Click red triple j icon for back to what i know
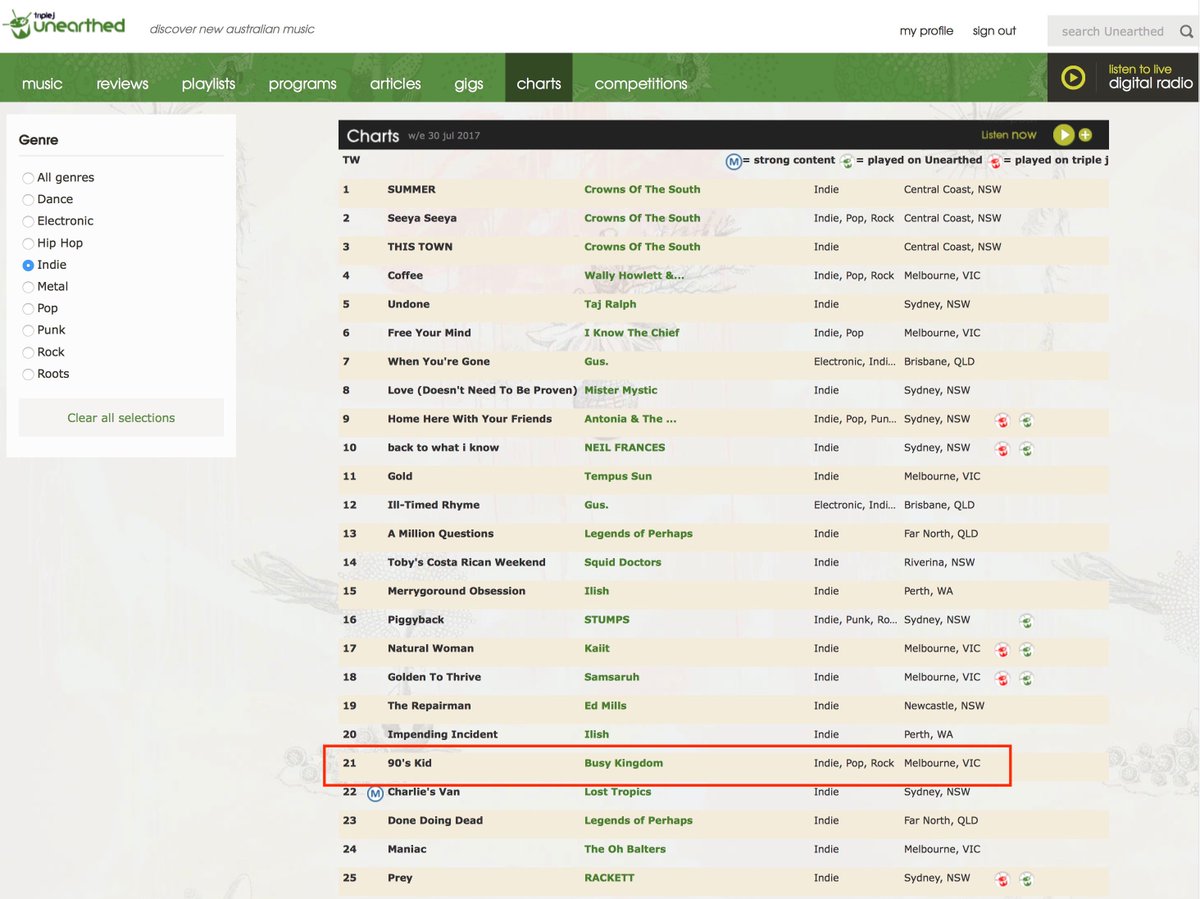This screenshot has width=1200, height=899. click(x=1002, y=449)
